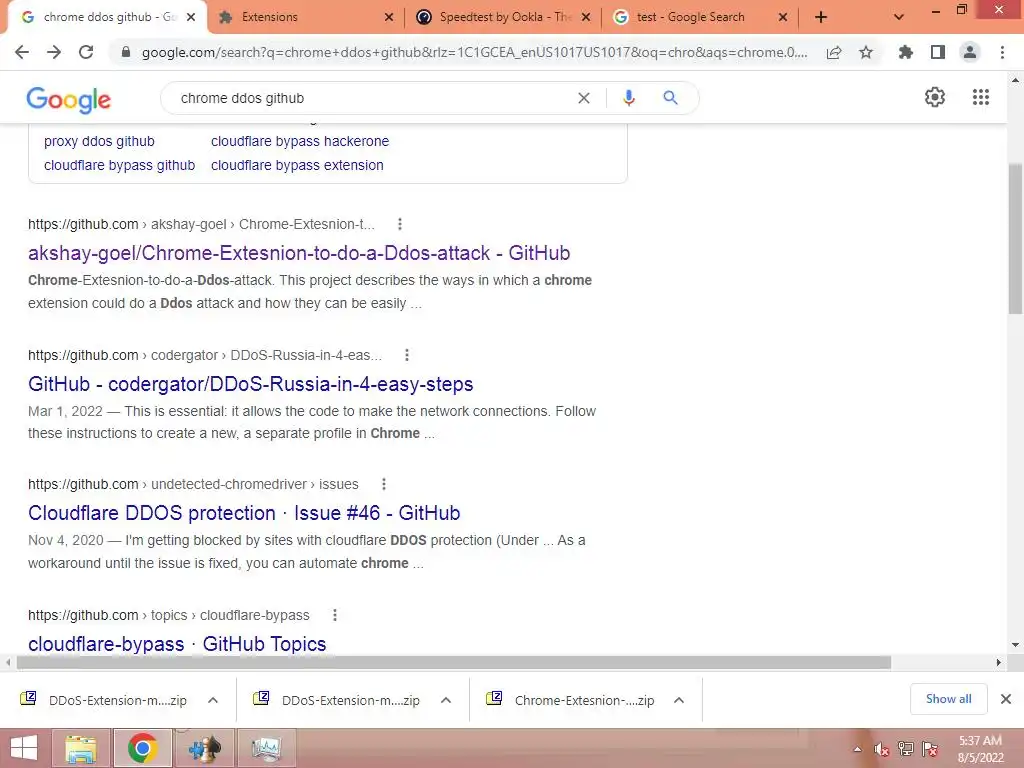Bookmark this page with the star icon

[x=866, y=52]
